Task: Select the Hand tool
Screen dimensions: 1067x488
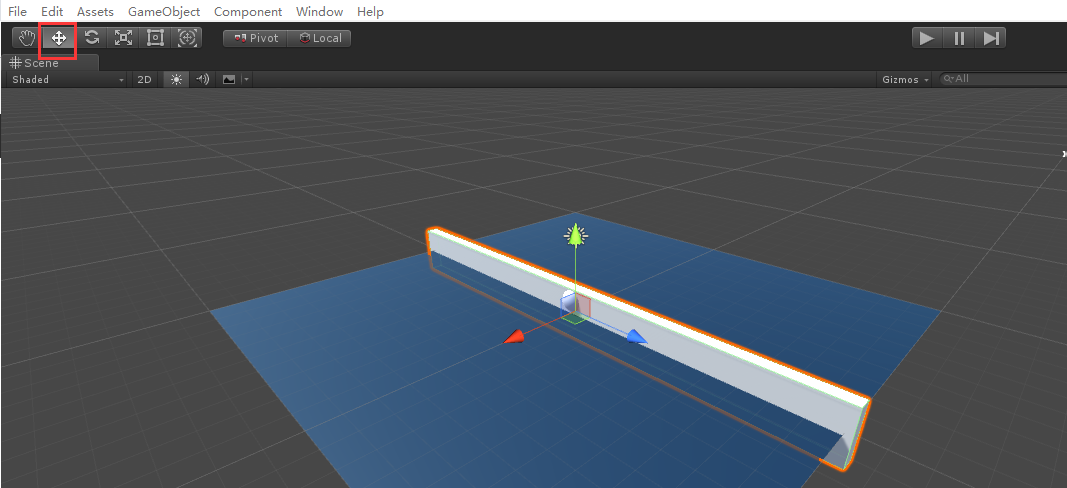Action: (x=27, y=38)
